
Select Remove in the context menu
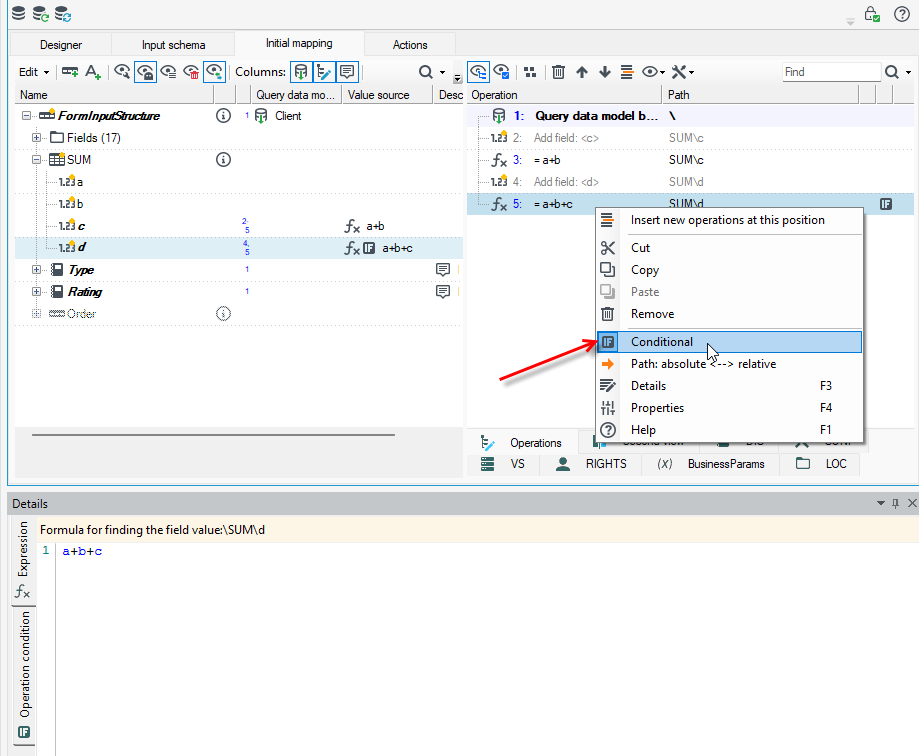(730, 314)
